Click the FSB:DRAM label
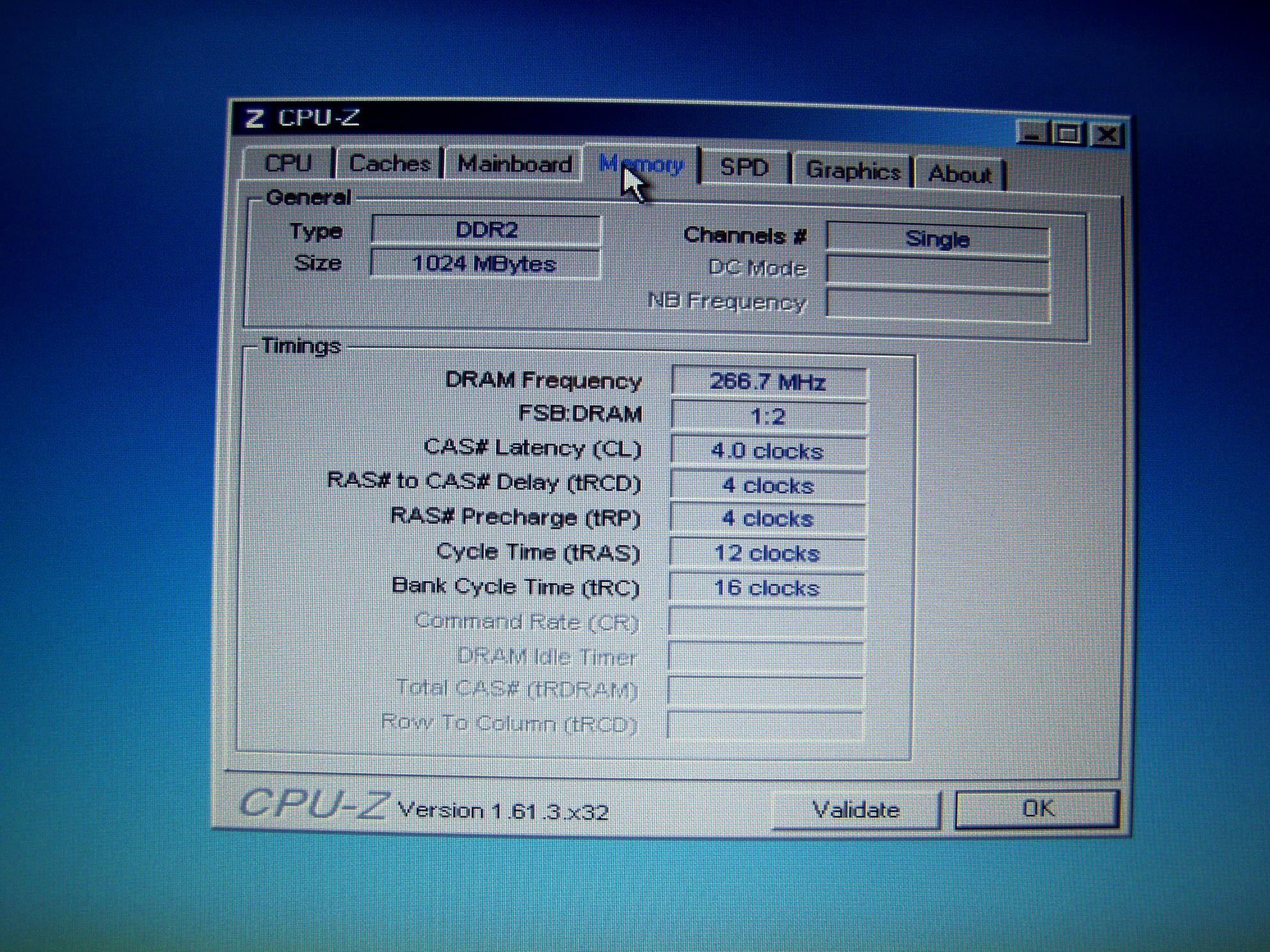 tap(580, 414)
